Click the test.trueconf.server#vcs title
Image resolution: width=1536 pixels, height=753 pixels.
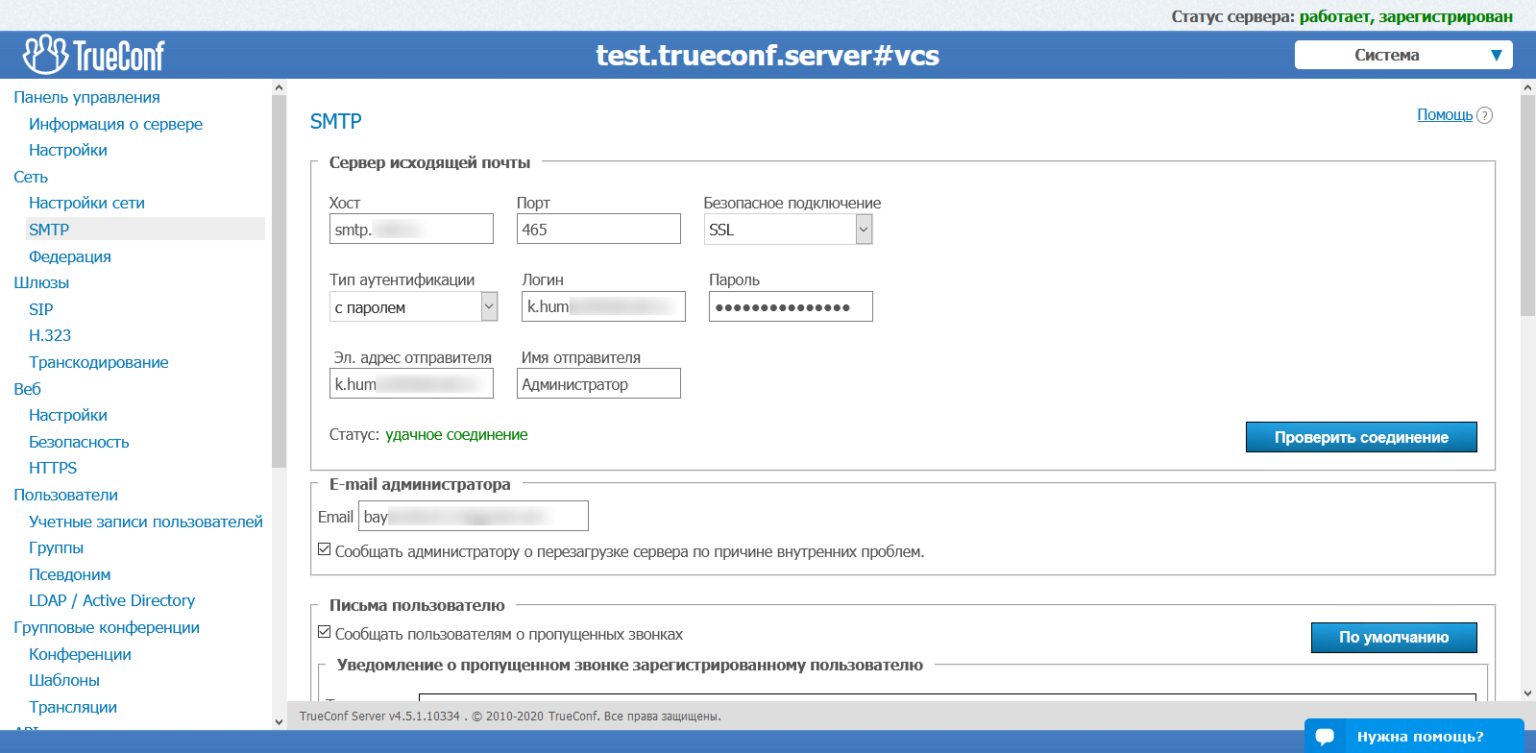(x=768, y=55)
